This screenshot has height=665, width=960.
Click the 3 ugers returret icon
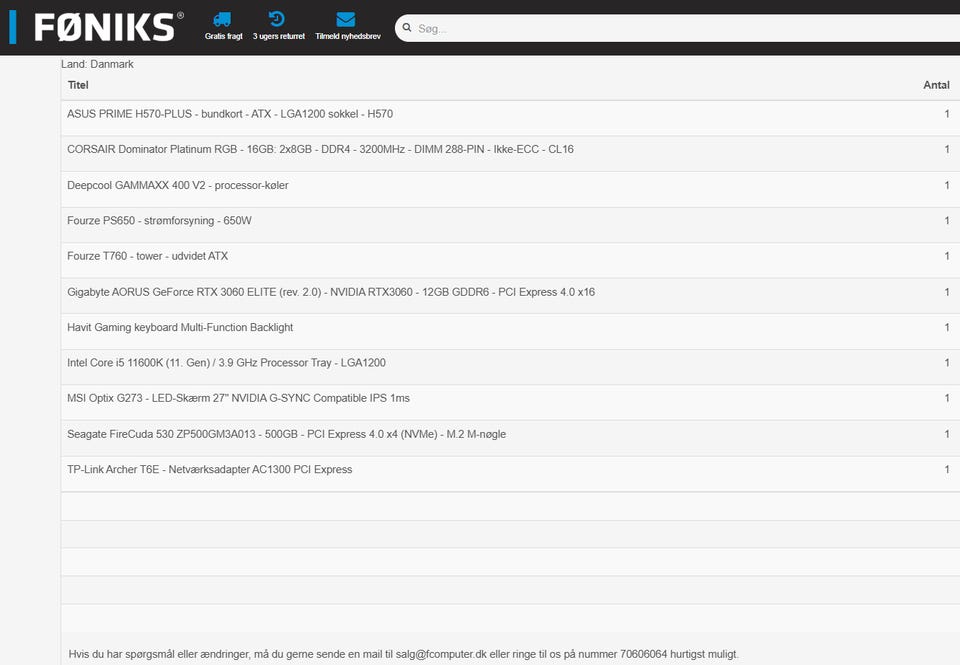click(277, 19)
